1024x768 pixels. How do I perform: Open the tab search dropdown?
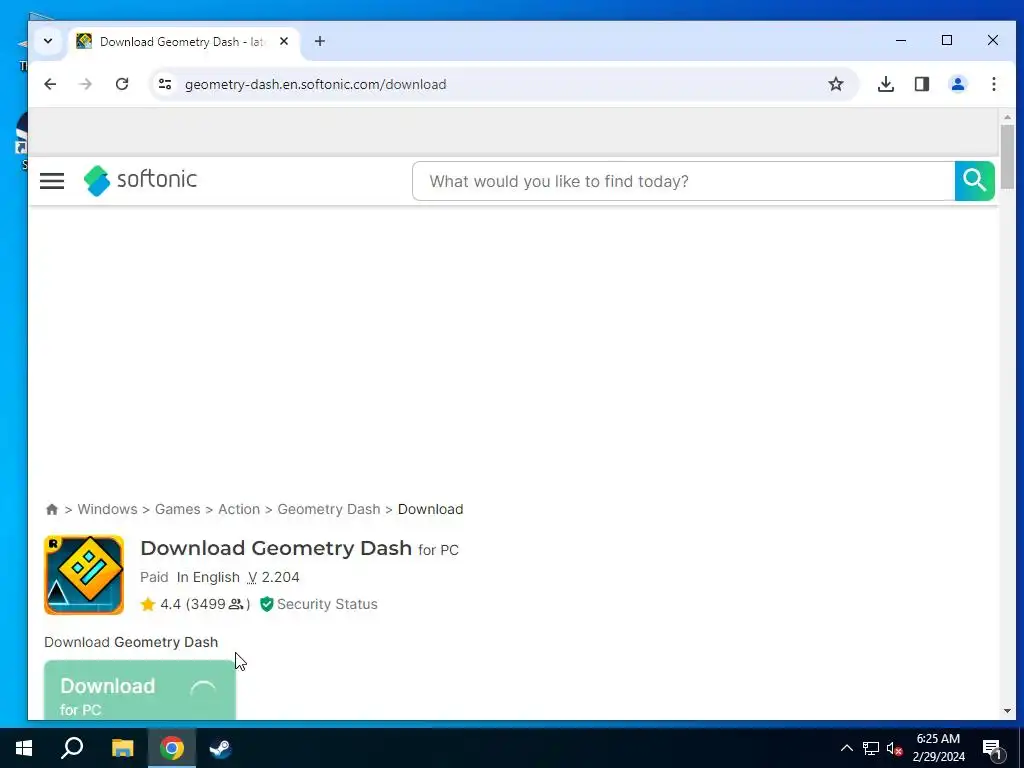coord(48,41)
